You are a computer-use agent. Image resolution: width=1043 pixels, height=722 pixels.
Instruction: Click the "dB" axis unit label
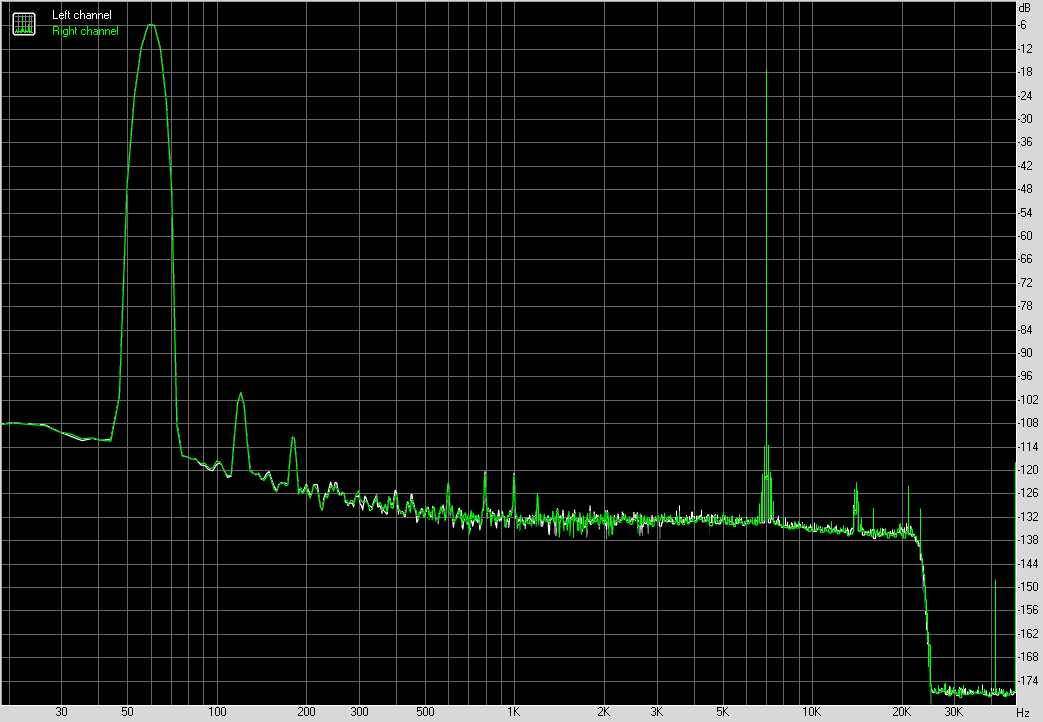(1024, 8)
